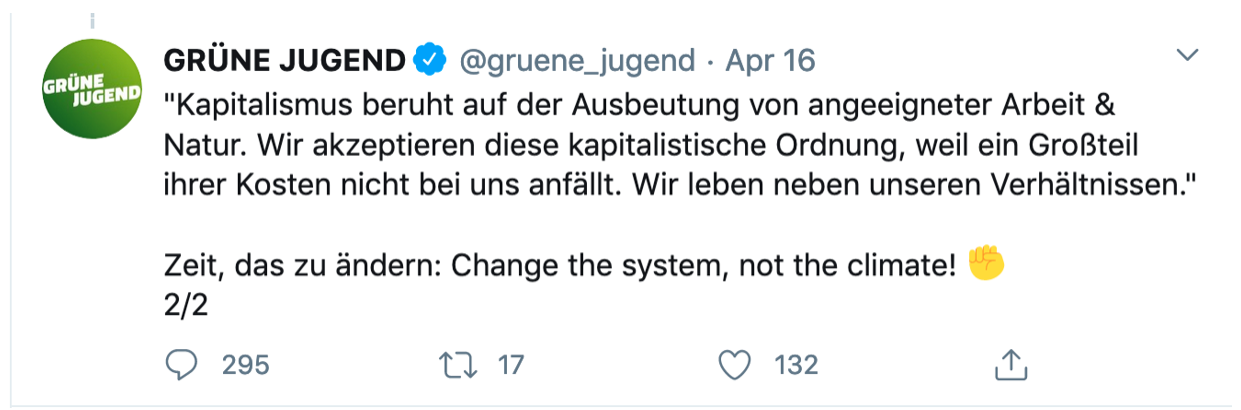Click the 295 replies count
Screen dimensions: 1241x410
[245, 365]
